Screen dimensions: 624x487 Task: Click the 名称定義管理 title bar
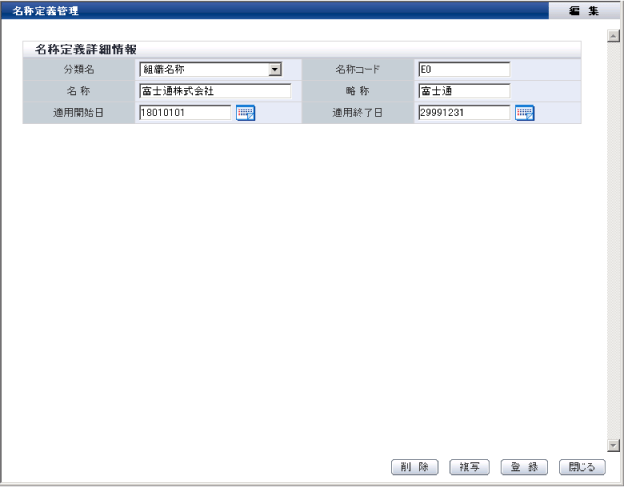coord(275,11)
